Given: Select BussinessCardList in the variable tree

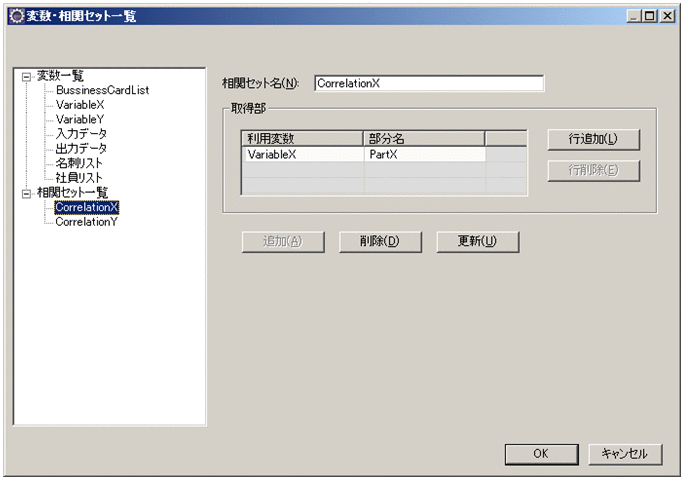Looking at the screenshot, I should click(102, 90).
